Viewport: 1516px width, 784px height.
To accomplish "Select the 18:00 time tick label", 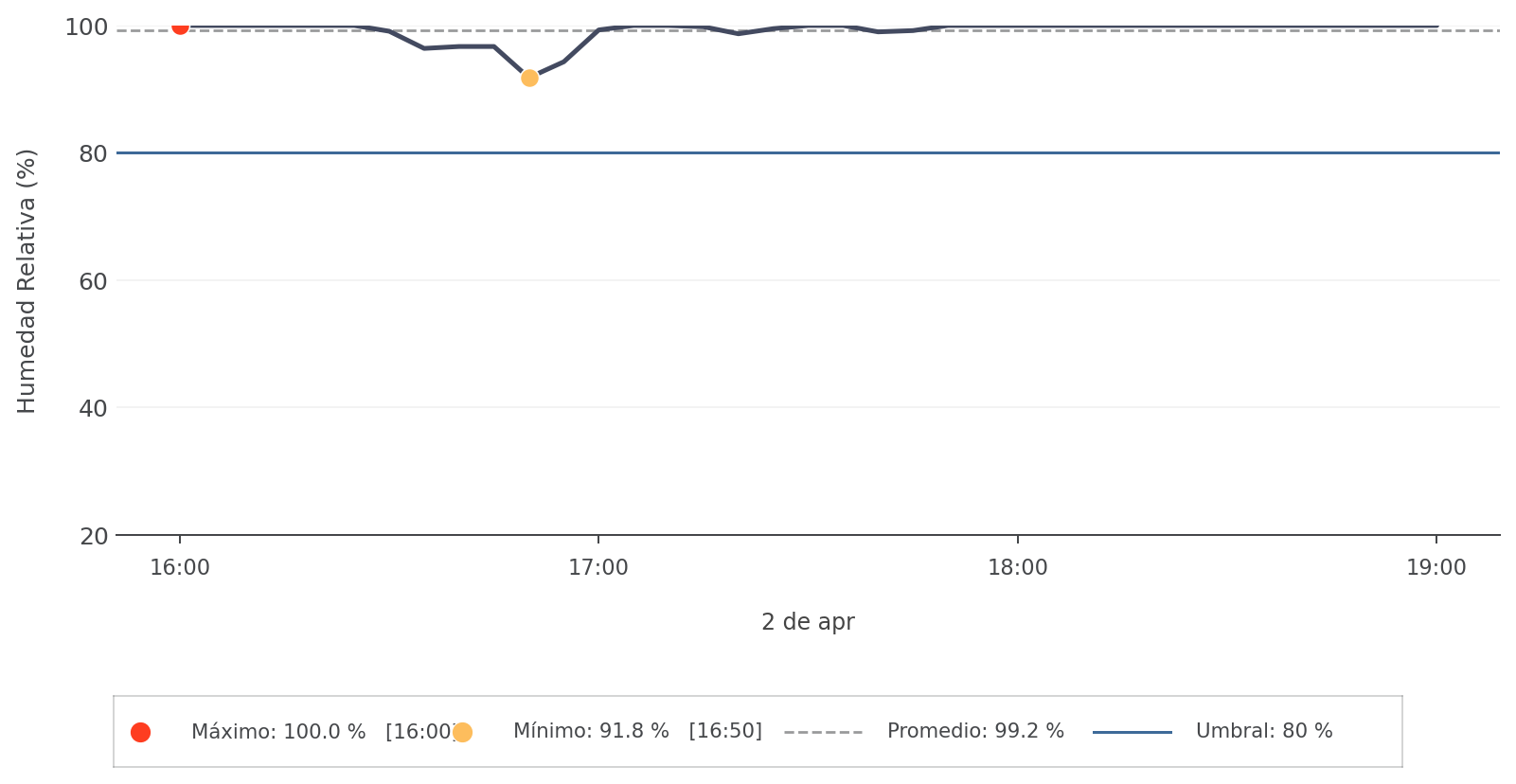I will (1018, 568).
